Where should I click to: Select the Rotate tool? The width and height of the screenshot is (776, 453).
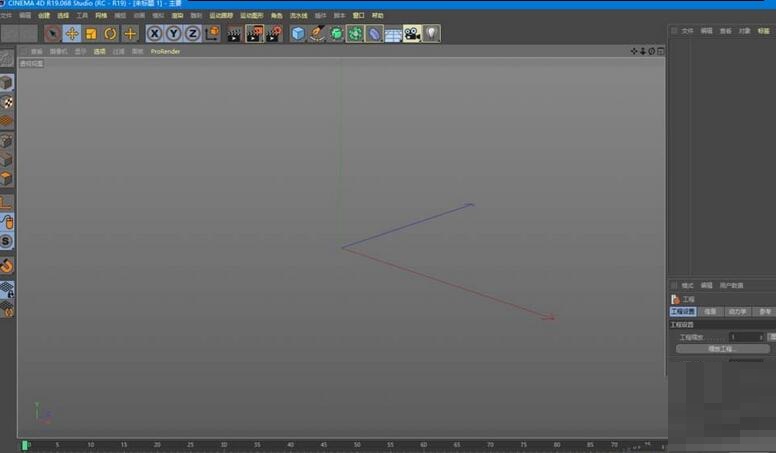pos(110,34)
